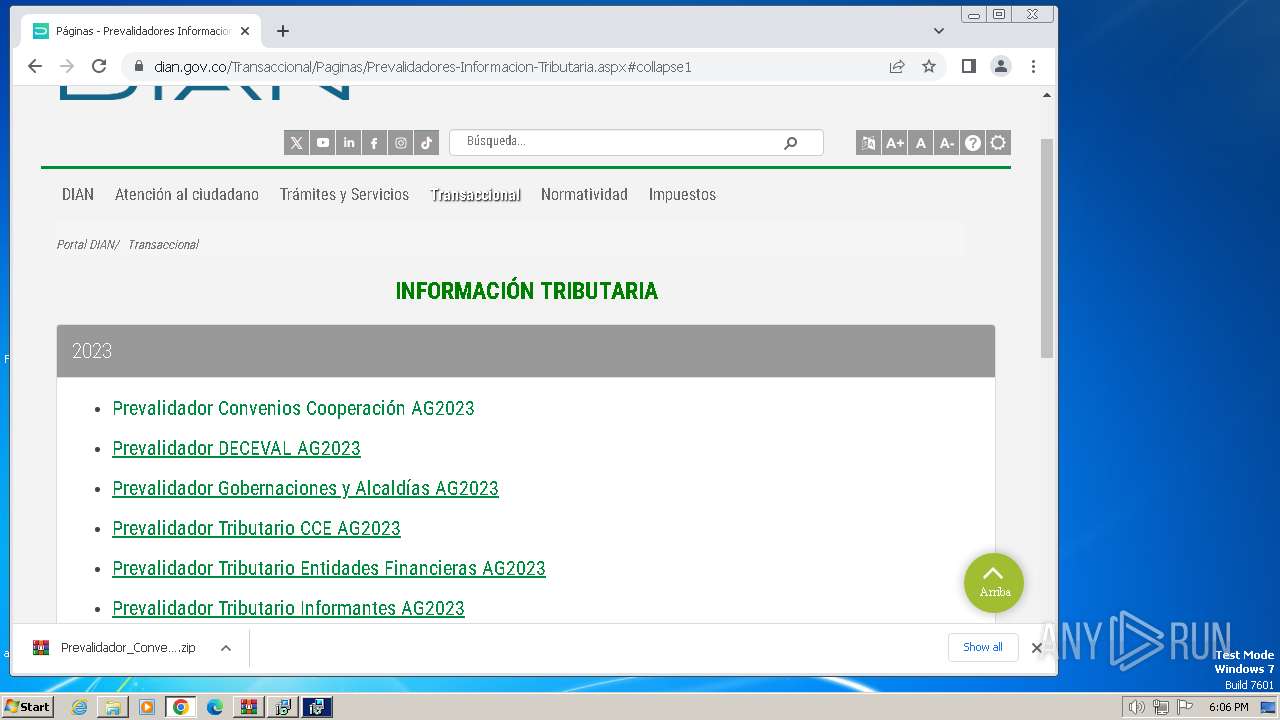Image resolution: width=1280 pixels, height=720 pixels.
Task: Click the language translation icon
Action: tap(868, 143)
